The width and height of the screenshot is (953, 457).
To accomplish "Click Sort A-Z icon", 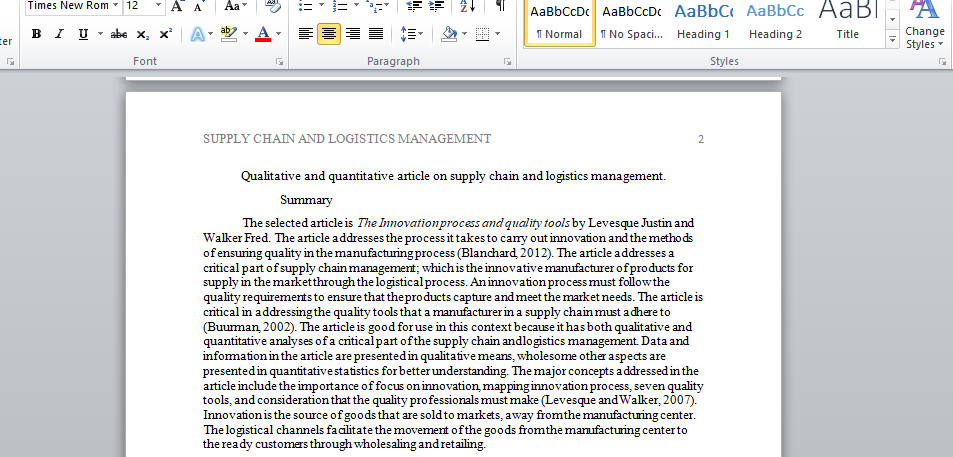I will [467, 6].
